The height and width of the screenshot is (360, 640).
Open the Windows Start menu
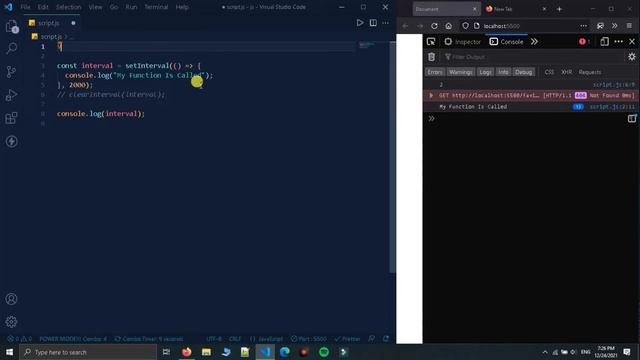(x=9, y=352)
